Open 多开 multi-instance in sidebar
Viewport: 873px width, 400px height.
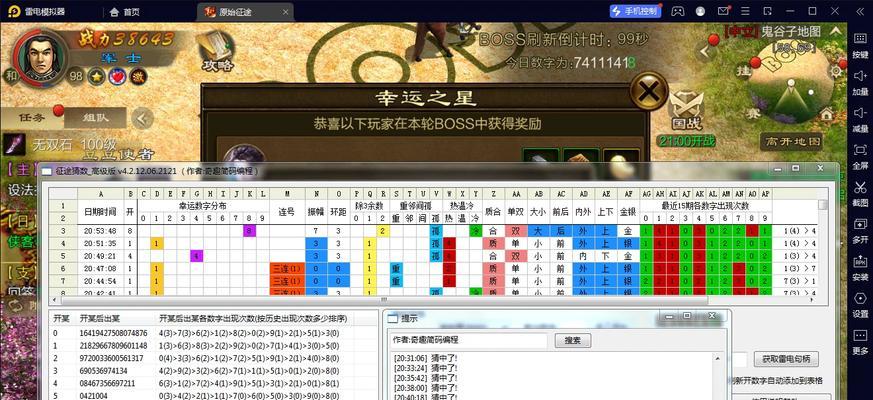860,231
